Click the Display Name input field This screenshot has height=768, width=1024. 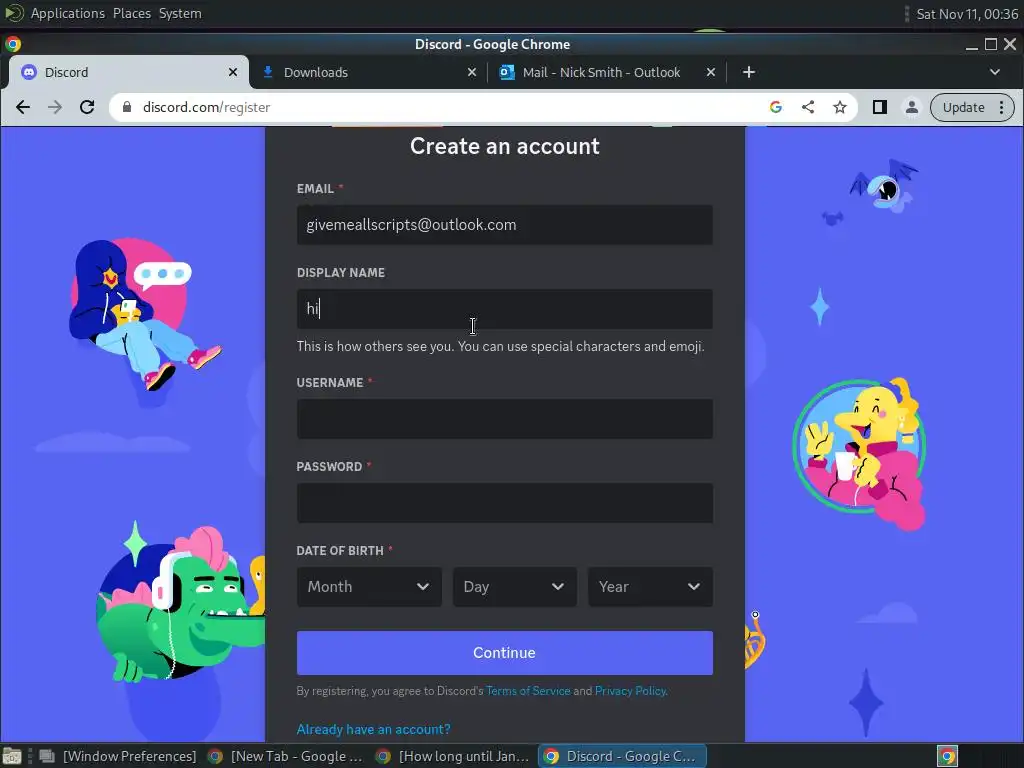pyautogui.click(x=504, y=309)
